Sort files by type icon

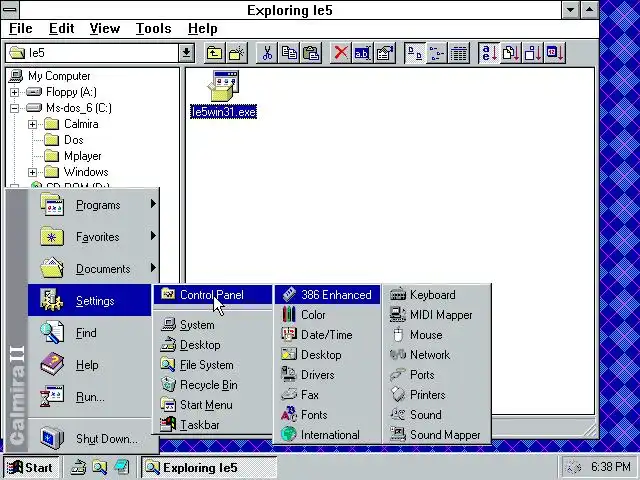[511, 53]
